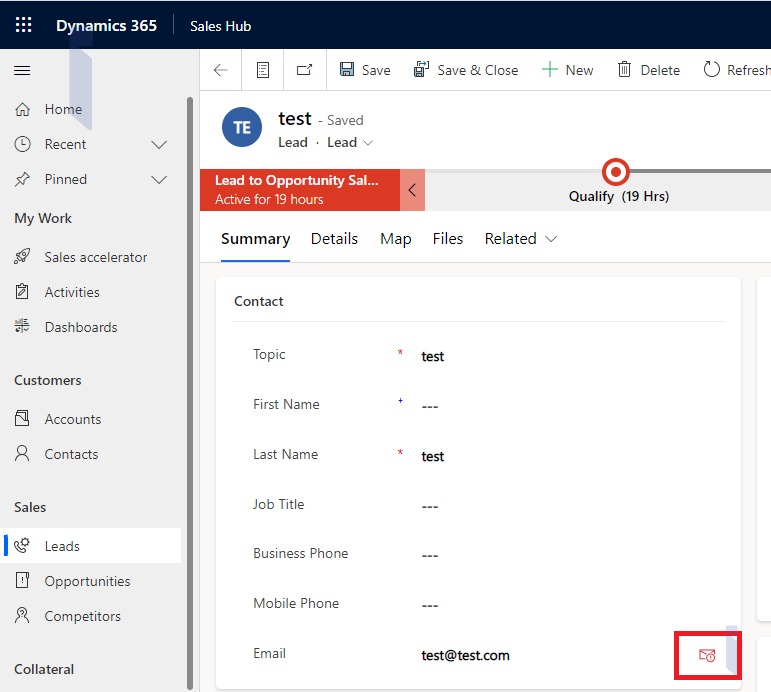Click the sidebar vertical scrollbar
This screenshot has width=771, height=692.
click(190, 393)
